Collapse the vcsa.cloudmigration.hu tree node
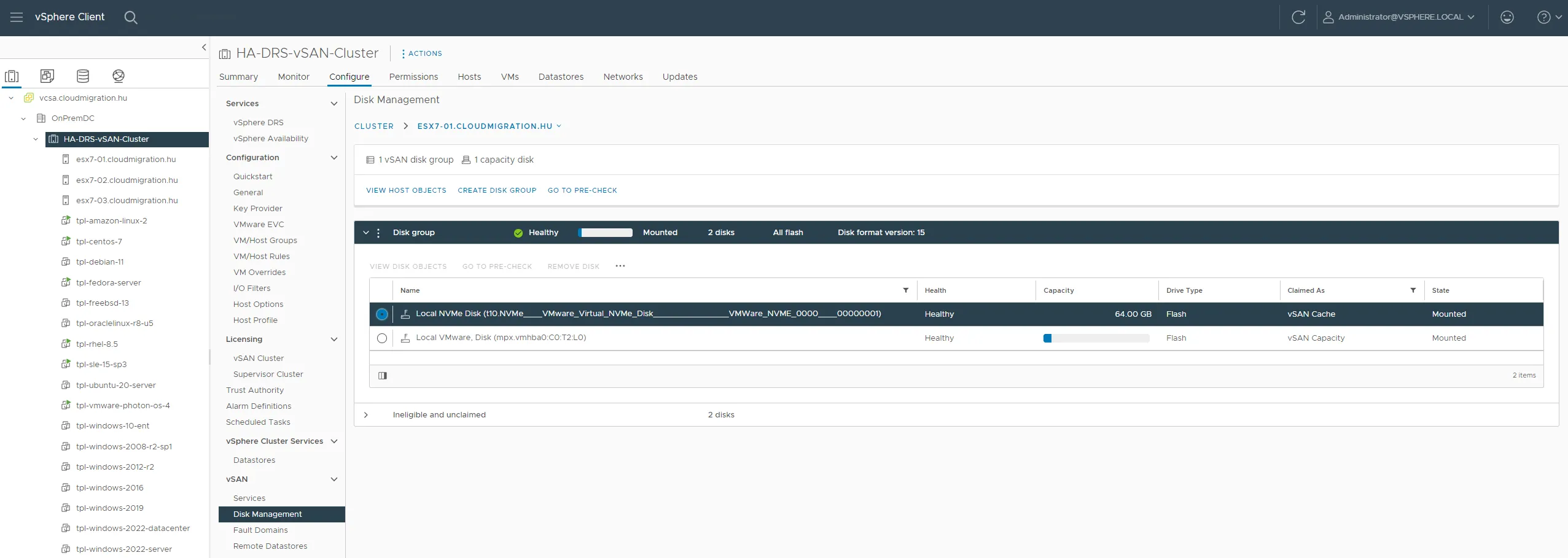Image resolution: width=1568 pixels, height=558 pixels. pyautogui.click(x=11, y=98)
